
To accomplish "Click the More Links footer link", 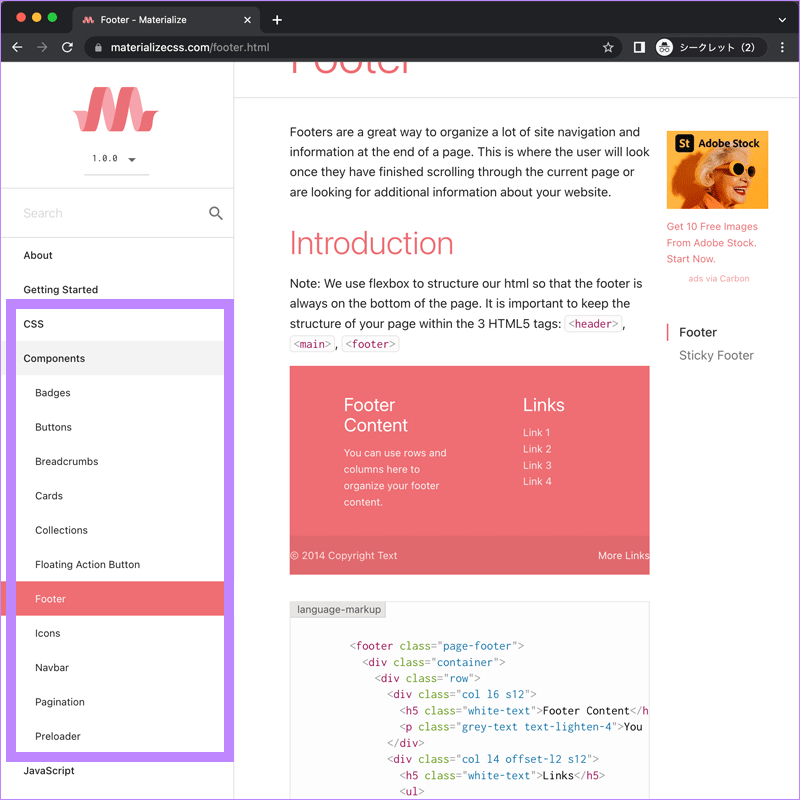I will [x=623, y=556].
